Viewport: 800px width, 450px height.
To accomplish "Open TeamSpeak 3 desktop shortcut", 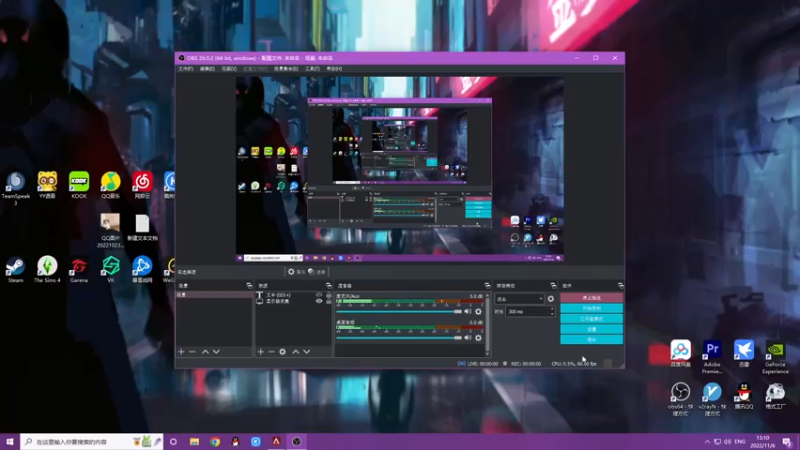I will 15,188.
